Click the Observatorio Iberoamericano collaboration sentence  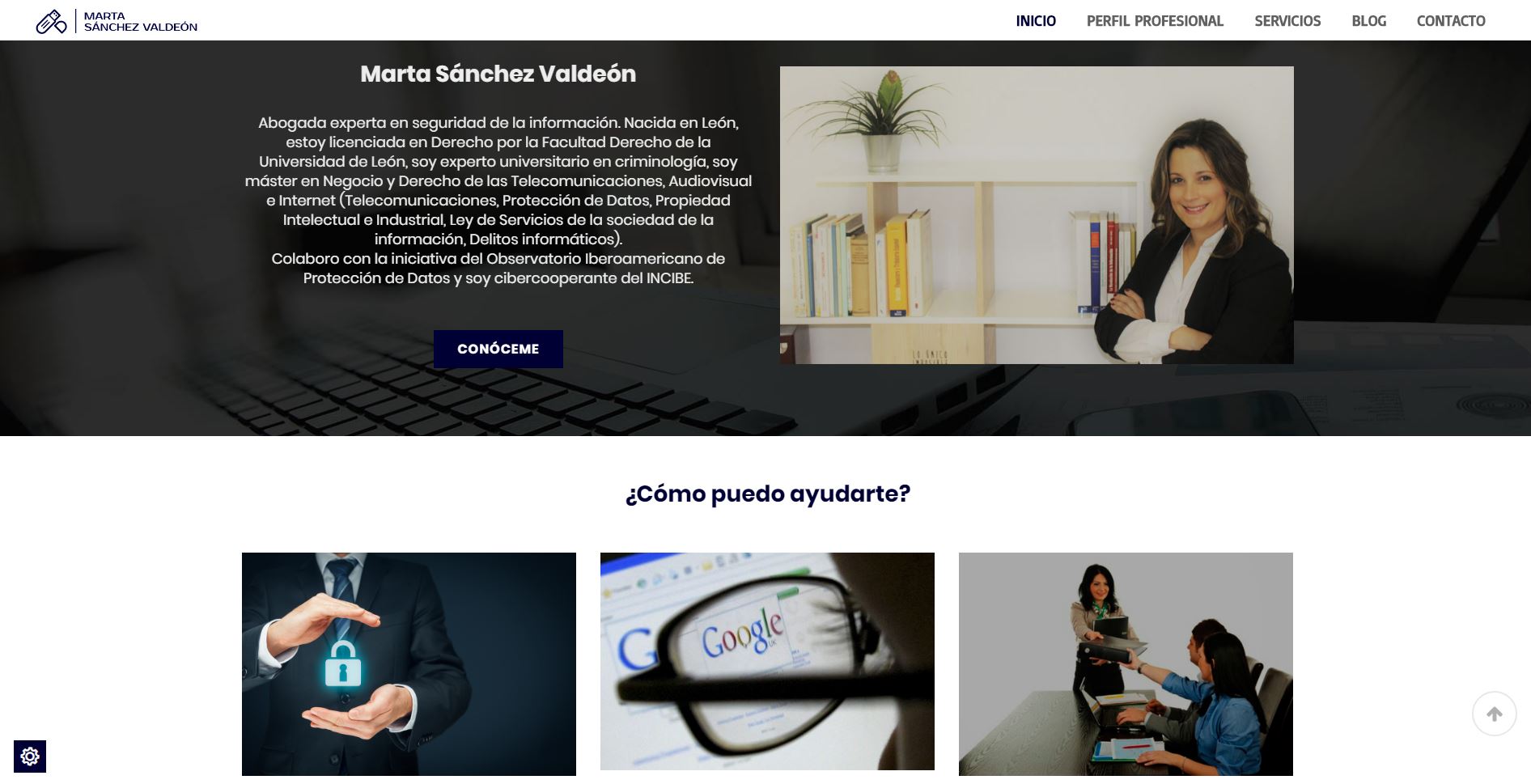coord(498,269)
